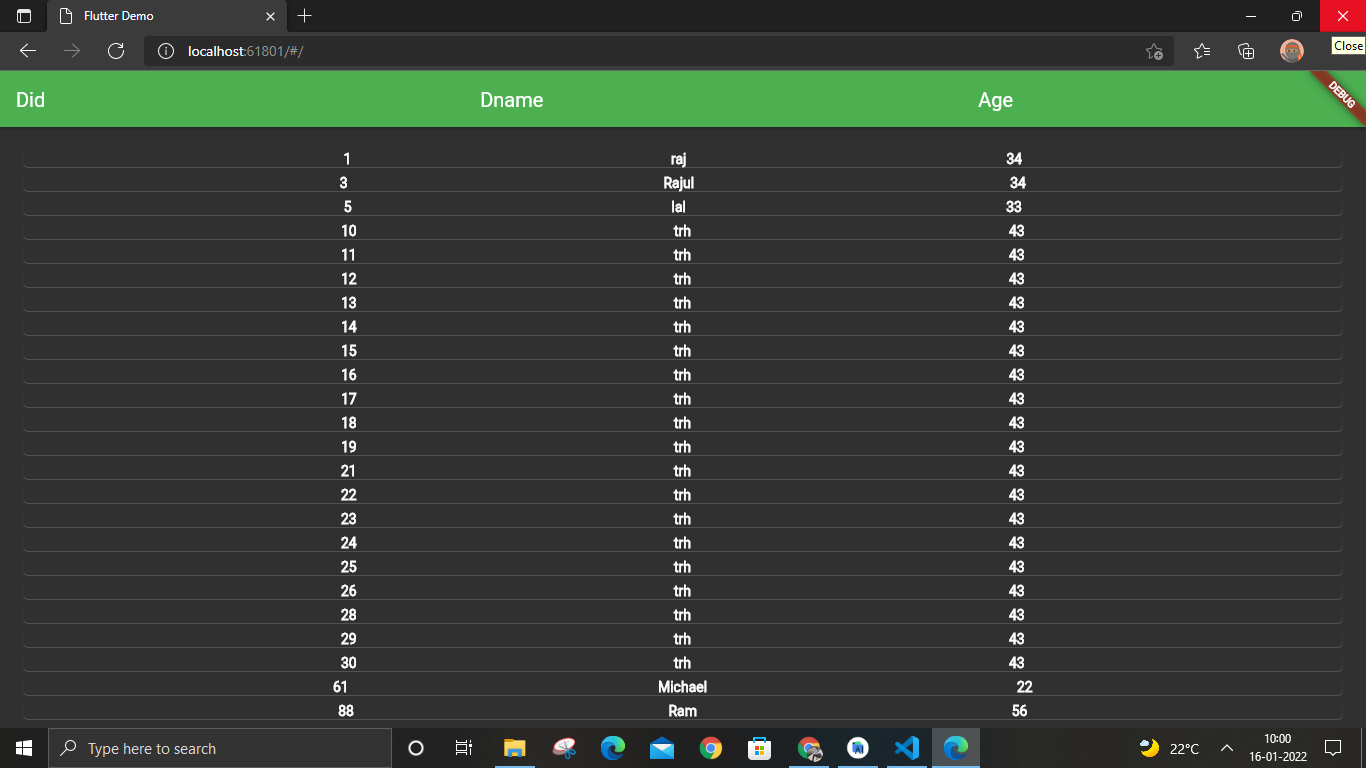Click the name Ram in the table
Screen dimensions: 1366x768
point(682,711)
